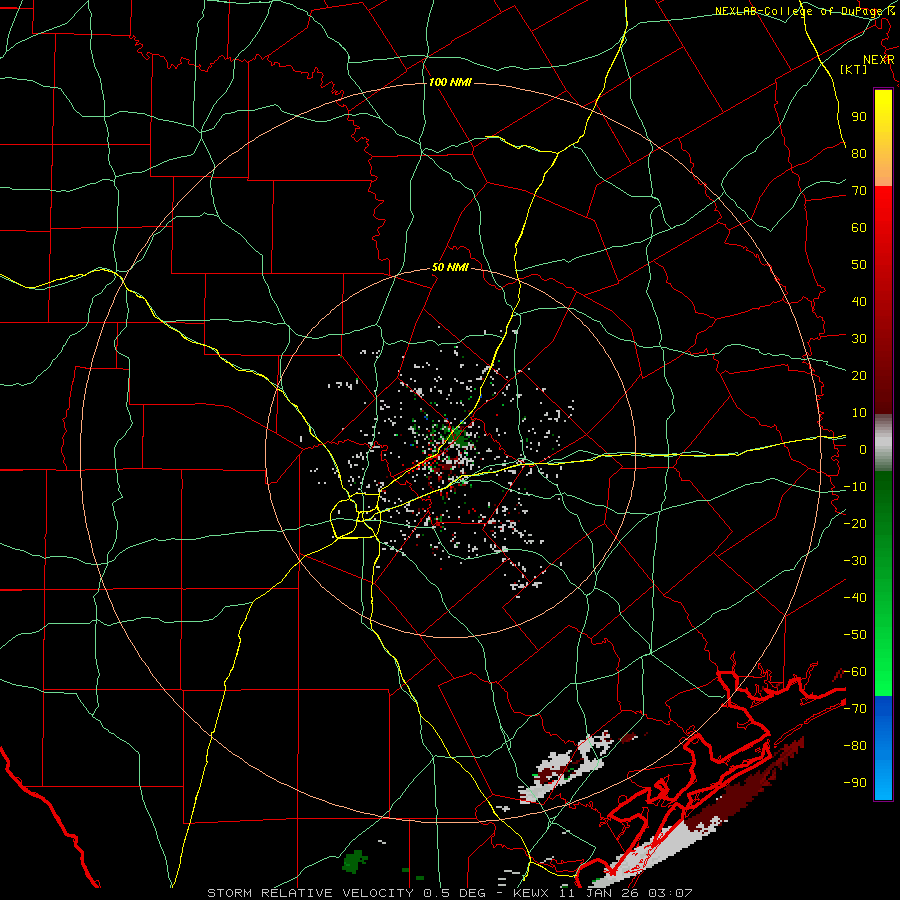Click the -90 value on the velocity scale
Viewport: 900px width, 900px height.
pyautogui.click(x=855, y=783)
